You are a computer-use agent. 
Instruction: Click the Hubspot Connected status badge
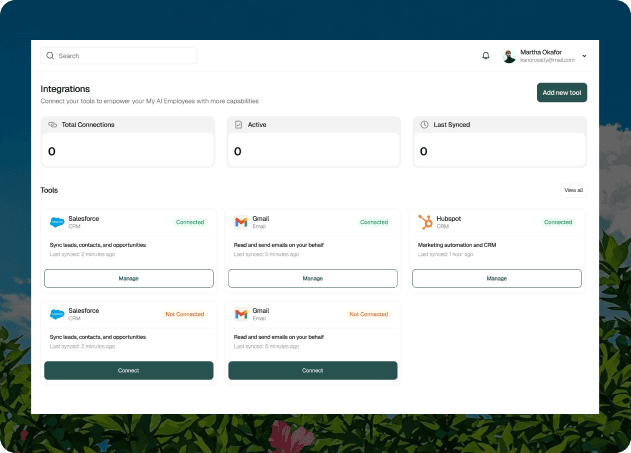pyautogui.click(x=558, y=222)
